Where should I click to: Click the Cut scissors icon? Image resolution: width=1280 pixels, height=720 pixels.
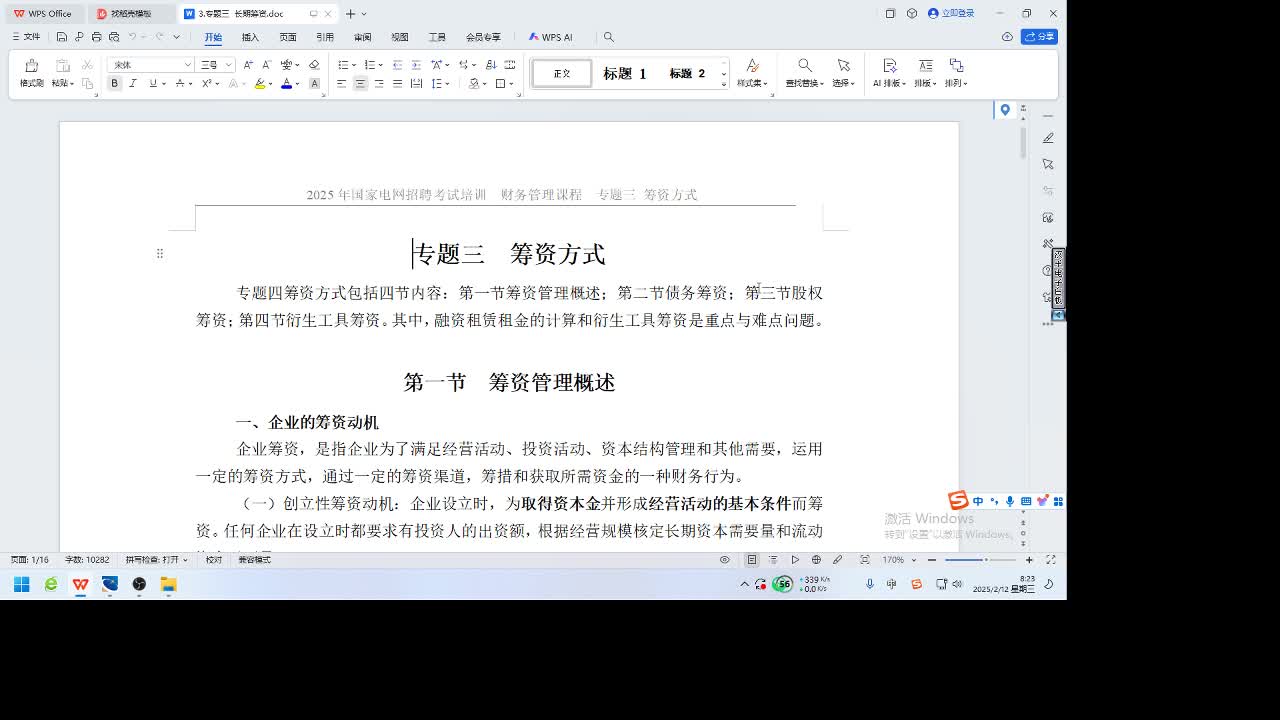point(87,65)
